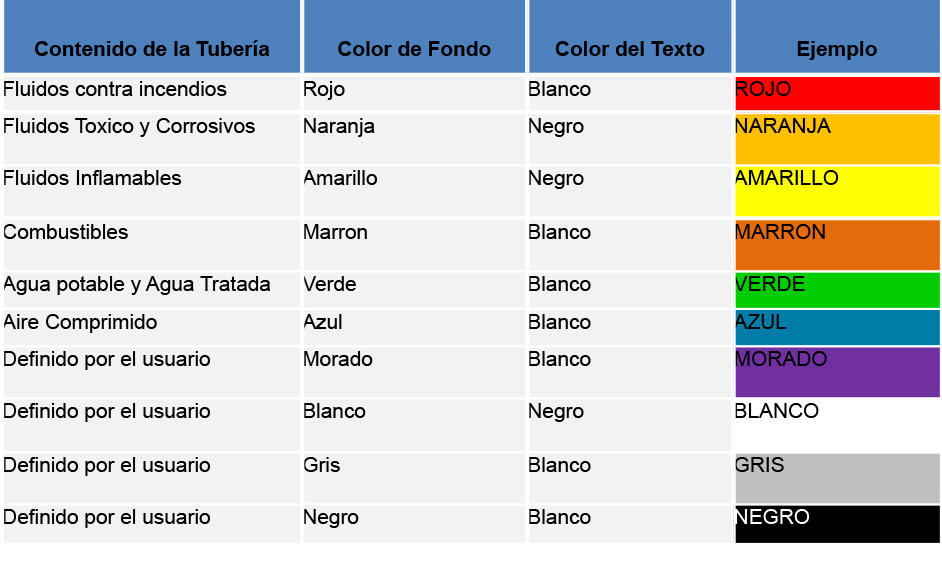
Task: Select the "Combustibles" cell
Action: pyautogui.click(x=66, y=233)
